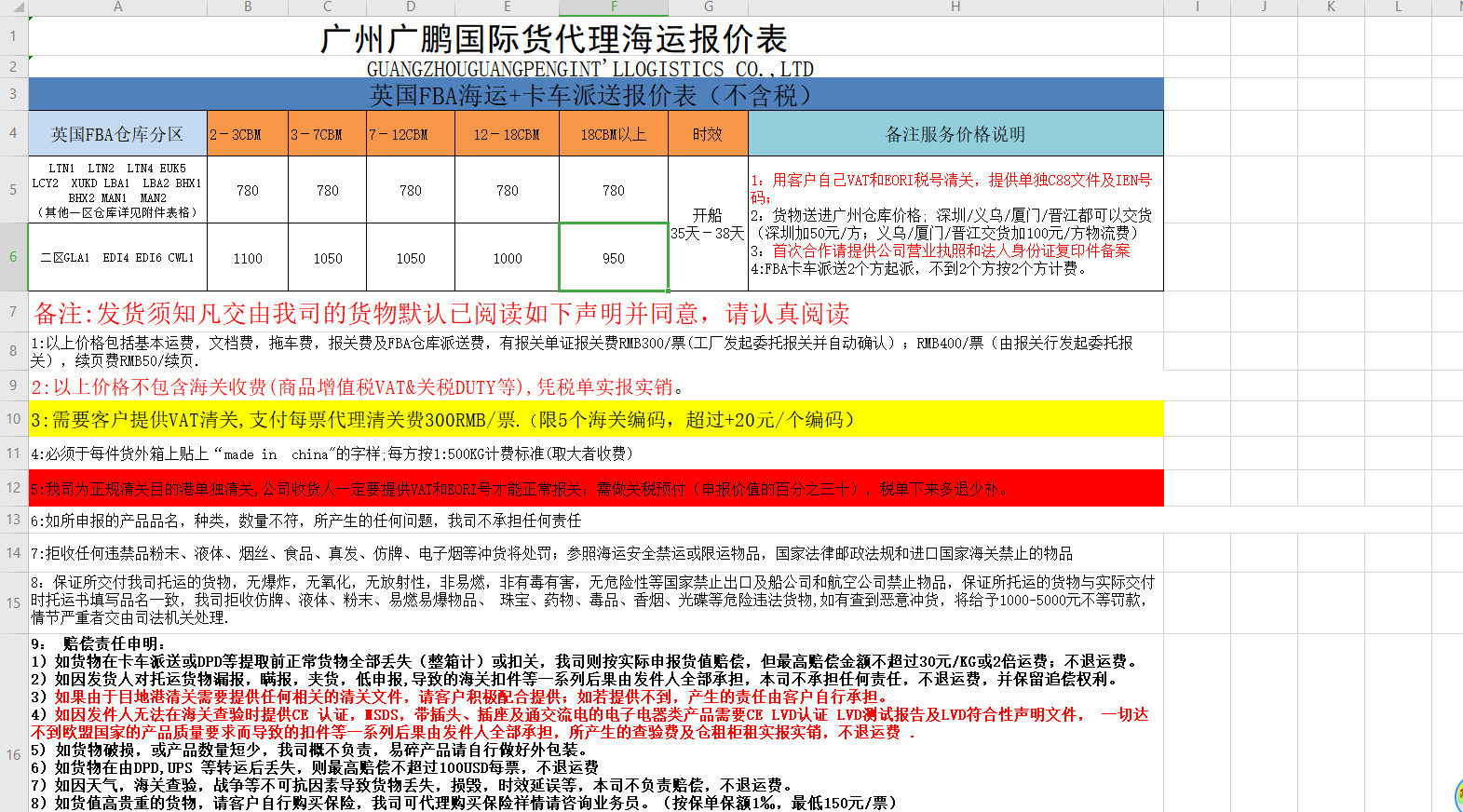
Task: Click the 3-7CBM header cell
Action: point(328,134)
